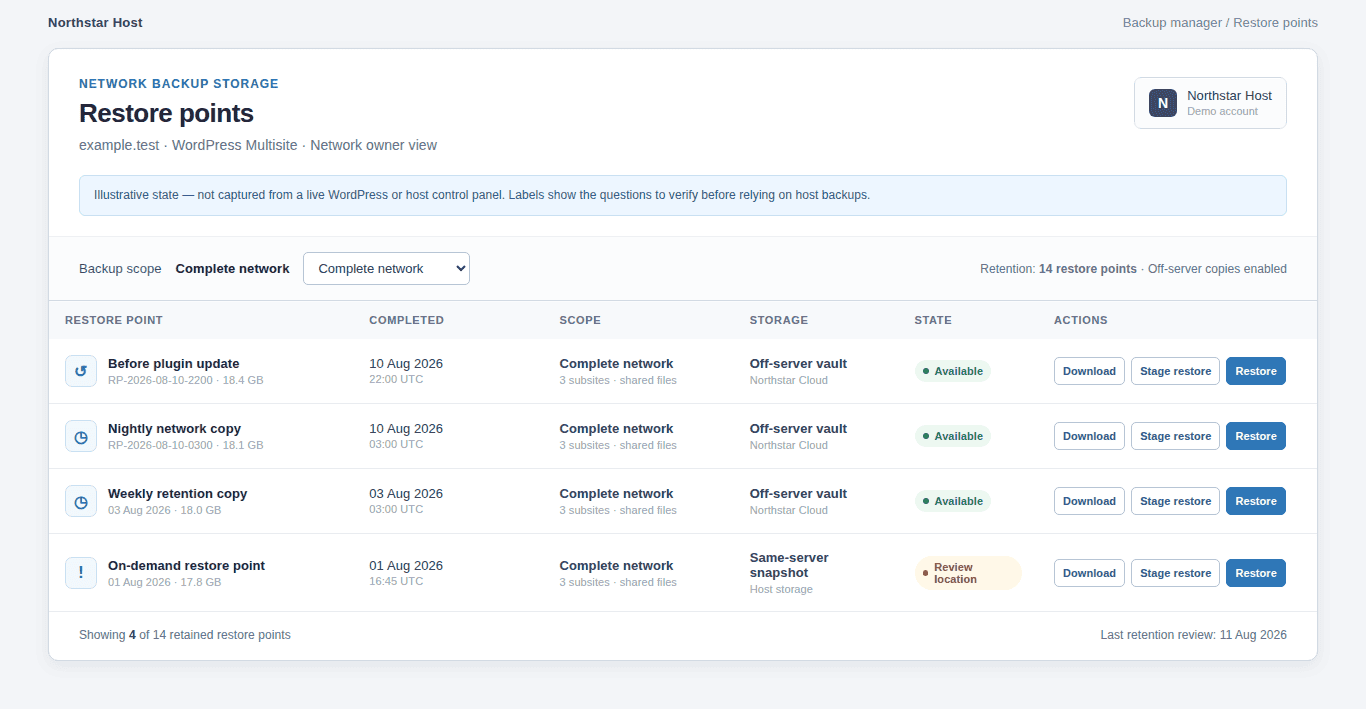Download the Nightly network copy
This screenshot has width=1366, height=709.
pos(1089,436)
